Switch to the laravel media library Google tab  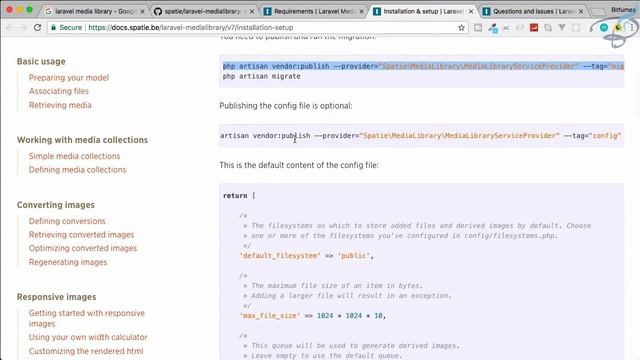click(95, 11)
